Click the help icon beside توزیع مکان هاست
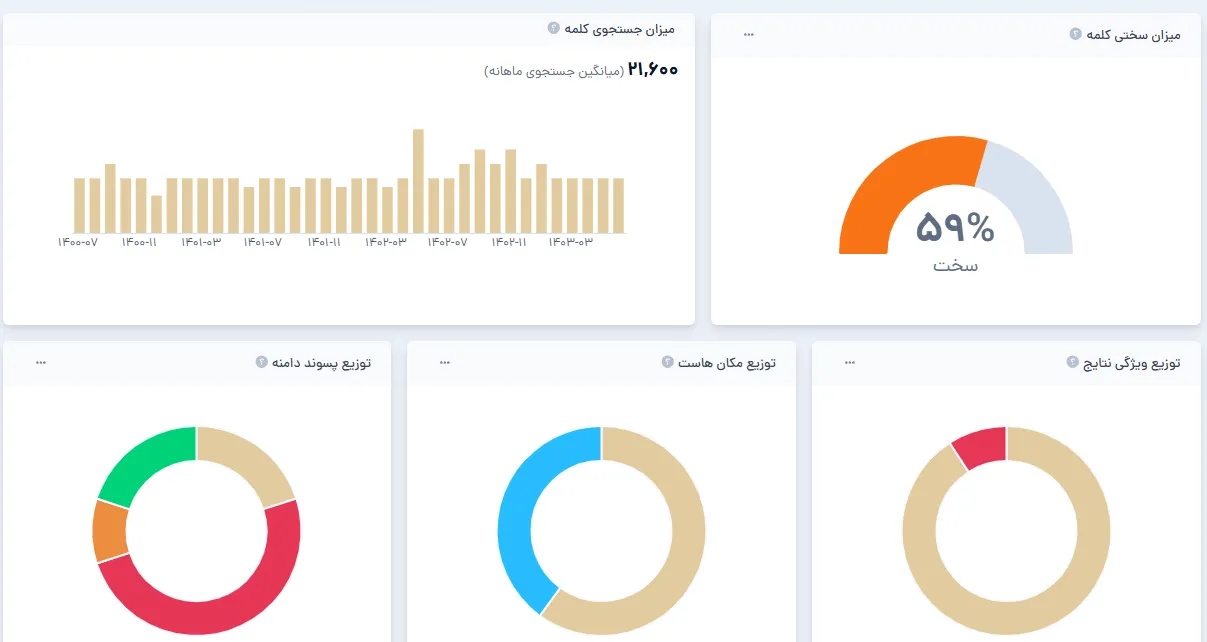The width and height of the screenshot is (1207, 642). pyautogui.click(x=667, y=362)
